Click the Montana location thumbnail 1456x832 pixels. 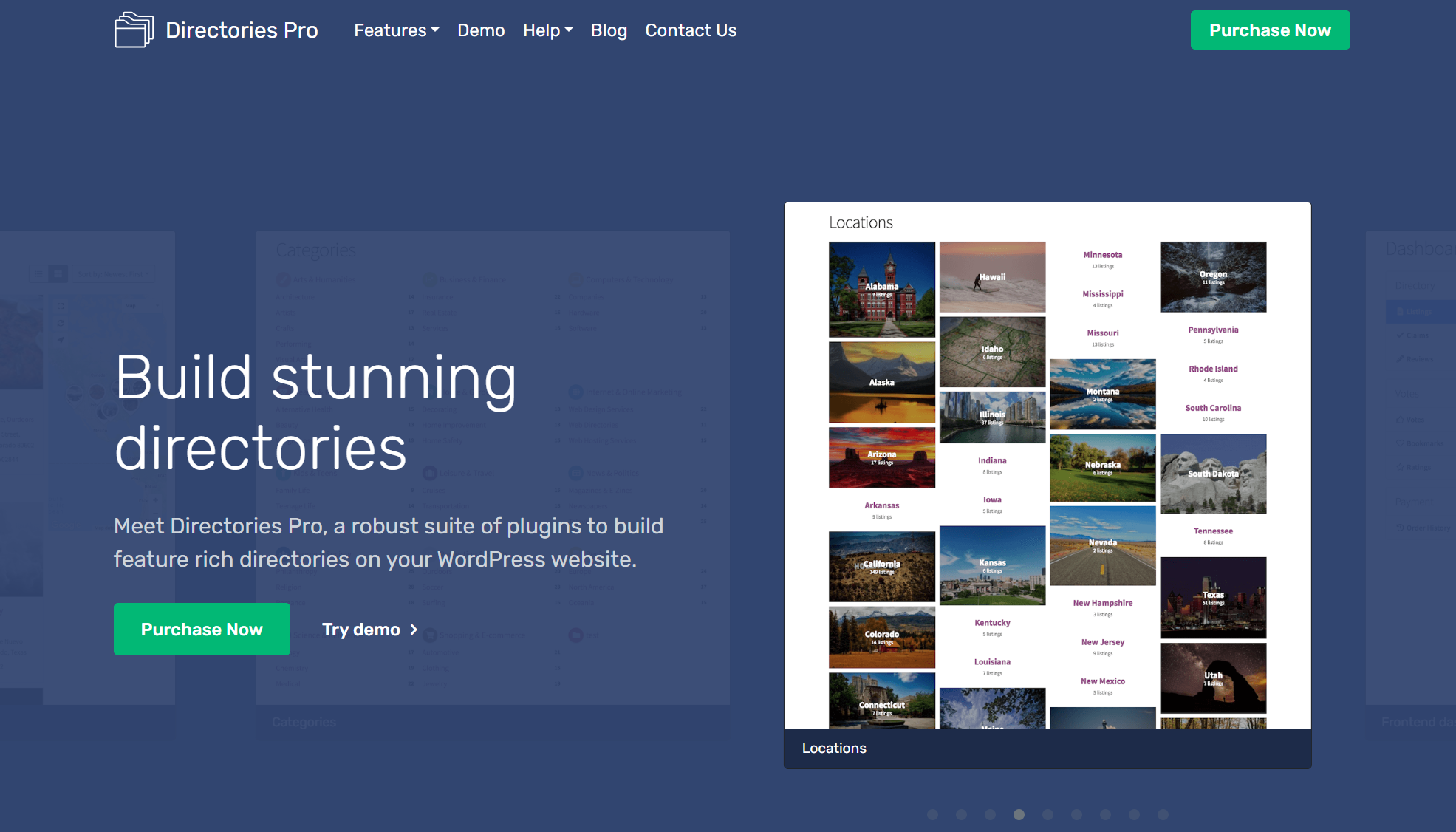tap(1103, 395)
